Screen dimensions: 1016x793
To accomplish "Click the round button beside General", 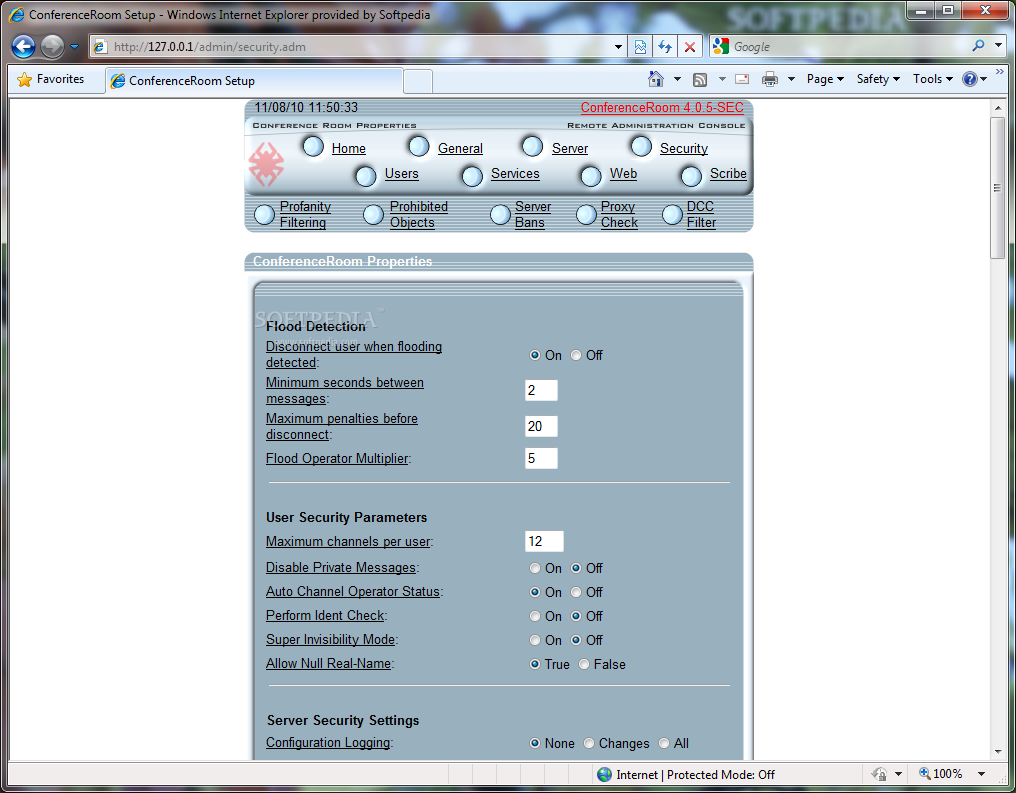I will pyautogui.click(x=419, y=147).
